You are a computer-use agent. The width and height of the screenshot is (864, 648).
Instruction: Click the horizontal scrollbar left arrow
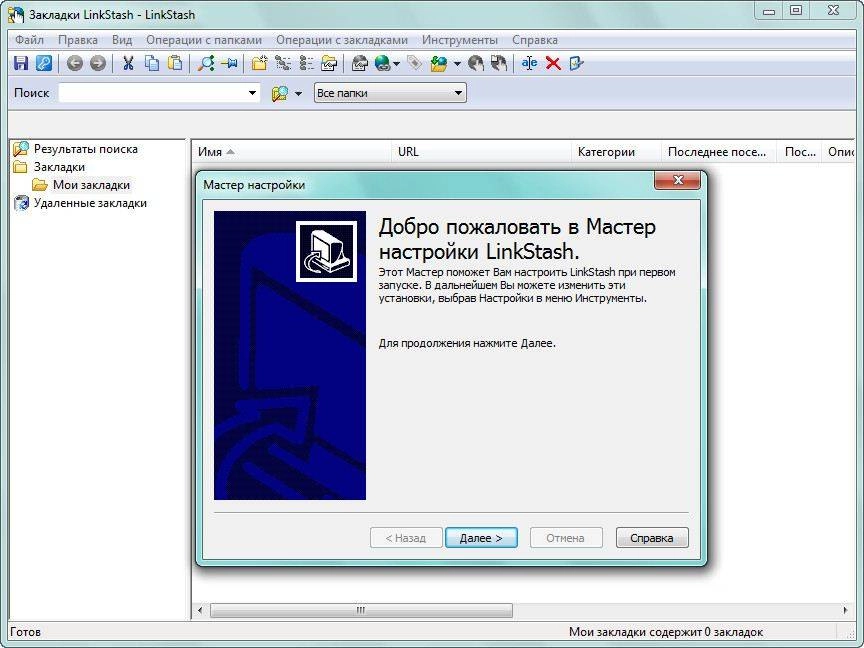[200, 610]
